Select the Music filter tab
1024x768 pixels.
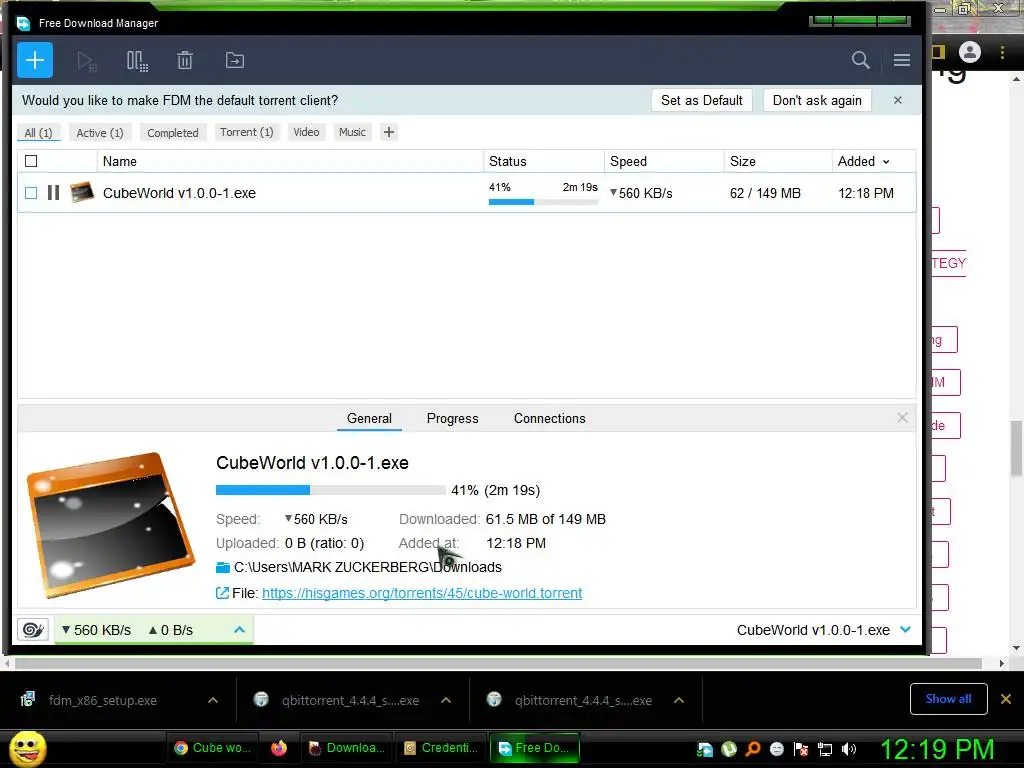click(x=353, y=132)
